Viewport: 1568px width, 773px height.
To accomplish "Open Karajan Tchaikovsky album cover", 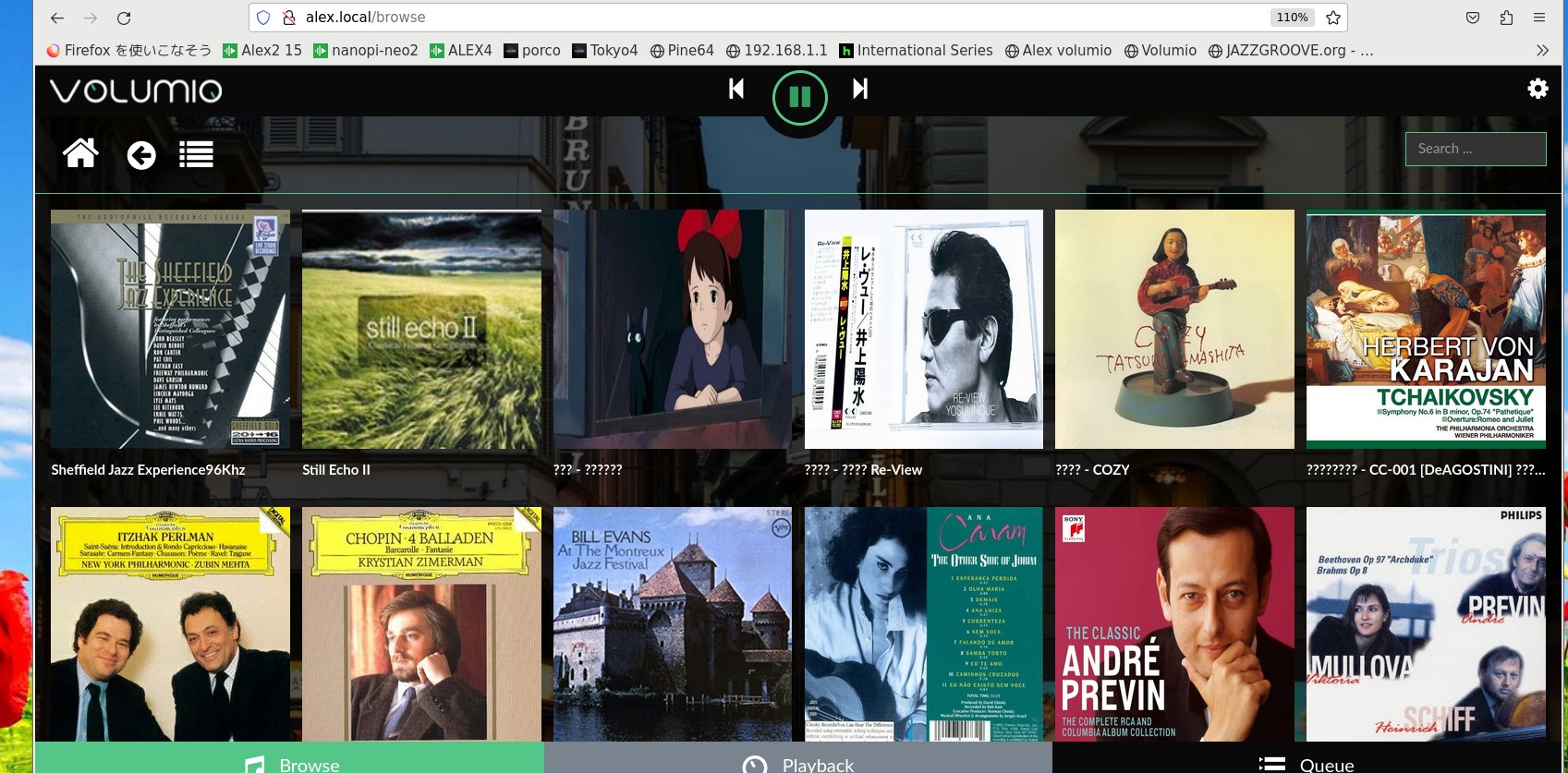I will 1426,329.
